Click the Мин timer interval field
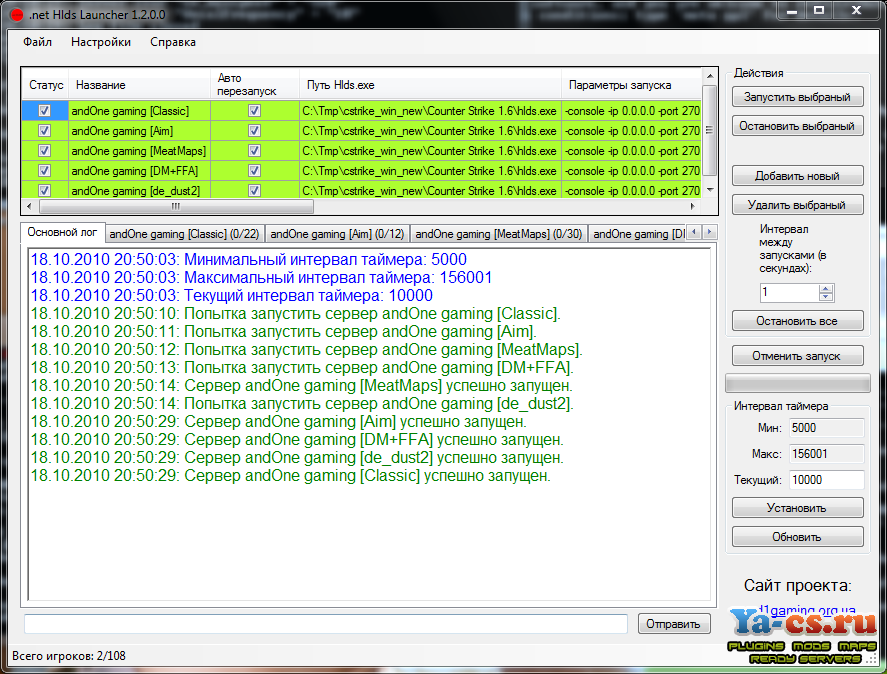887x674 pixels. 826,428
